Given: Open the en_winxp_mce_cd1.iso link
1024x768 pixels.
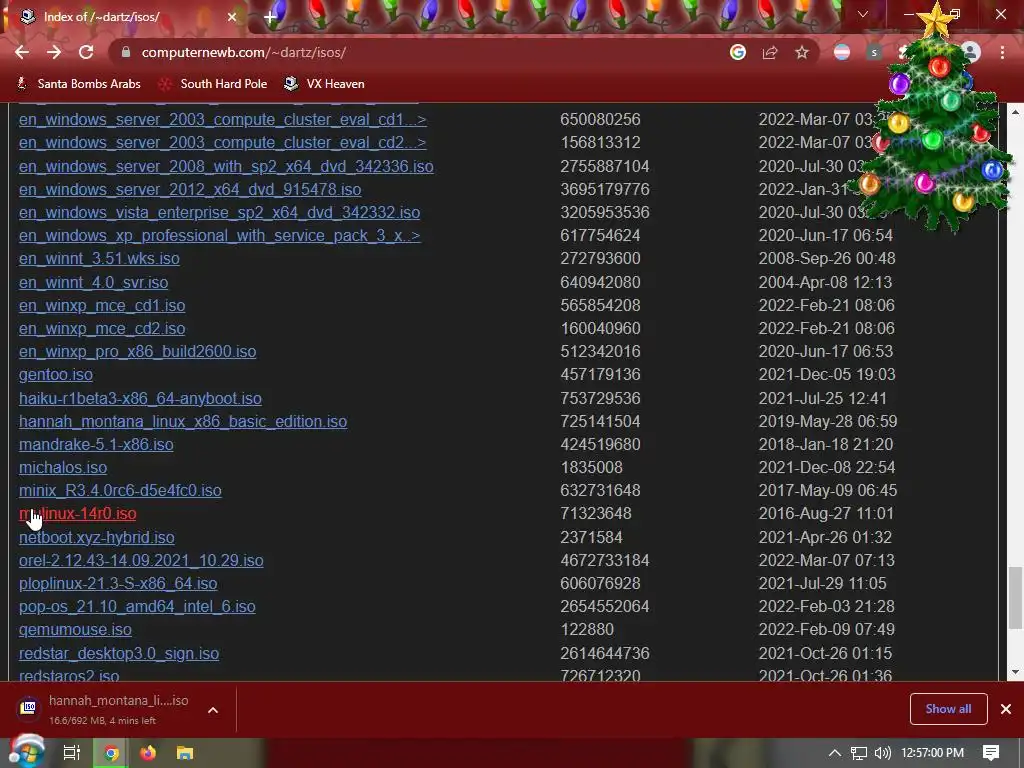Looking at the screenshot, I should pyautogui.click(x=102, y=306).
